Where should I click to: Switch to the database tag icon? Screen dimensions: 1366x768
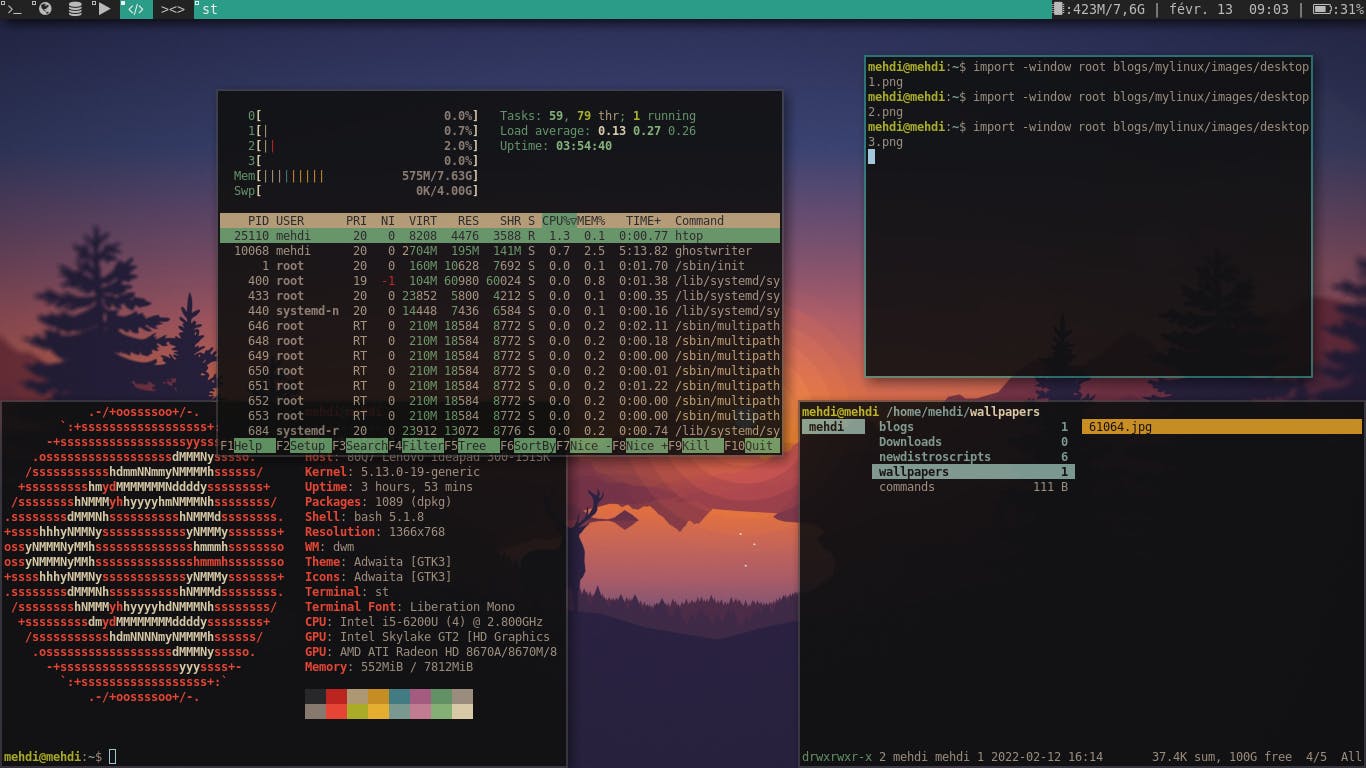point(75,9)
